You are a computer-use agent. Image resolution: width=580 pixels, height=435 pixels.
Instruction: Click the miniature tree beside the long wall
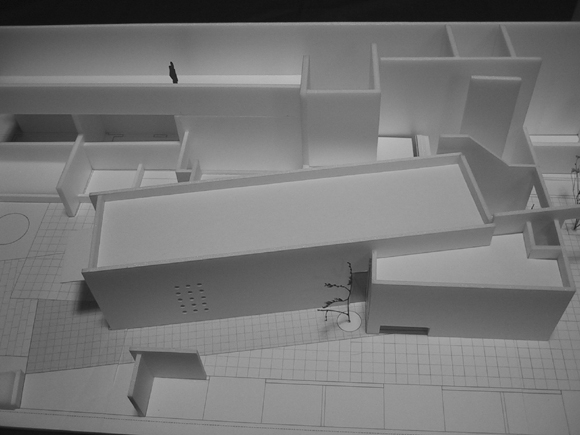(338, 293)
